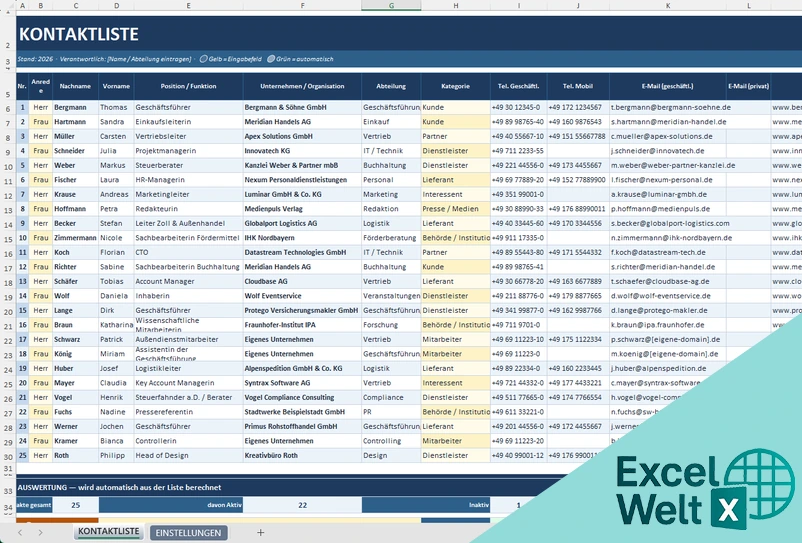Click the Vorname column heading
This screenshot has width=802, height=543.
pos(116,86)
